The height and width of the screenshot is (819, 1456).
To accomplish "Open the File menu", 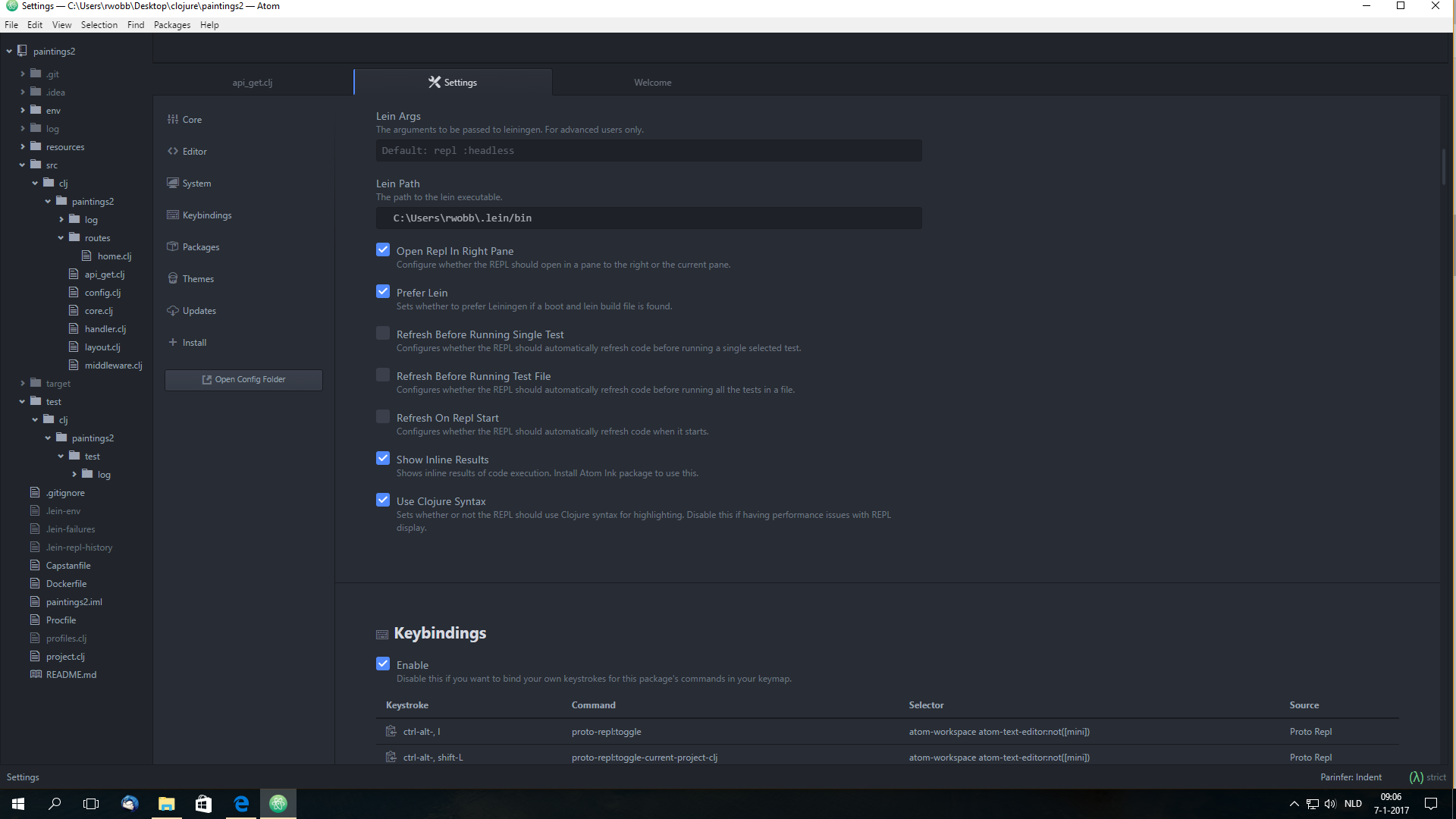I will [11, 24].
